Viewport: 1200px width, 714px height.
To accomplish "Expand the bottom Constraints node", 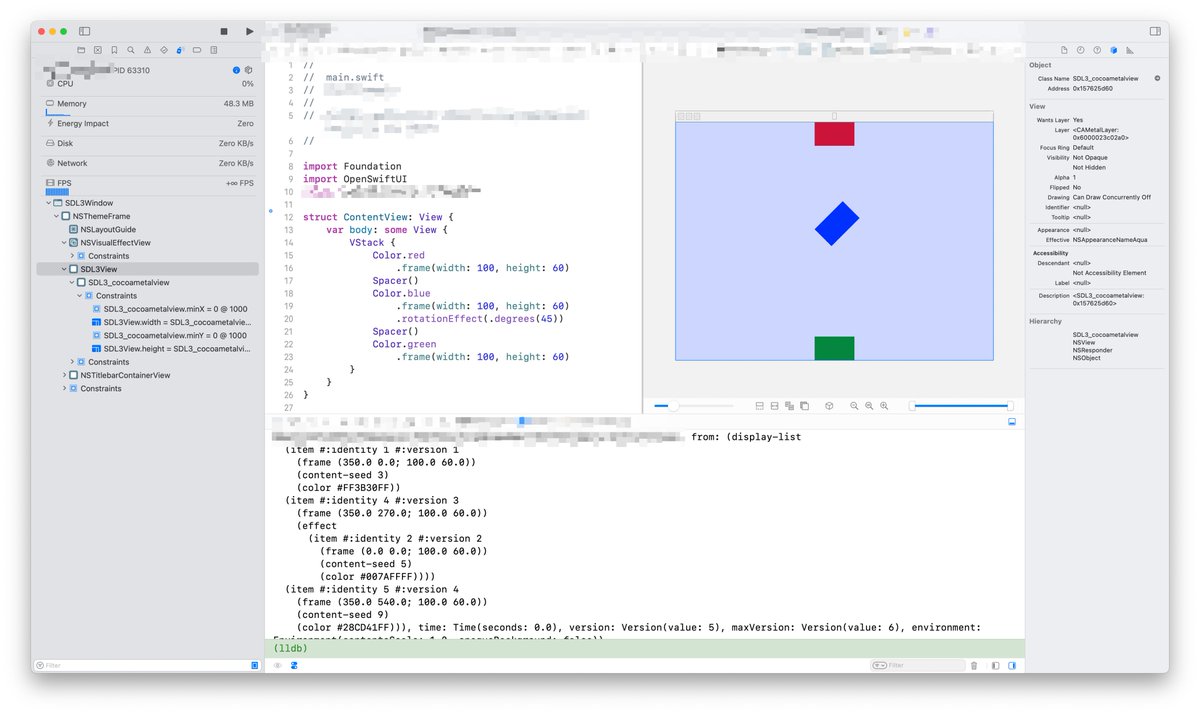I will point(64,388).
